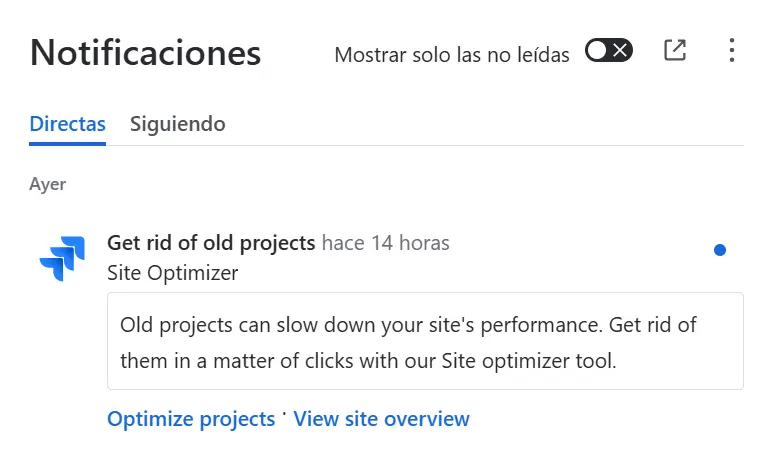The width and height of the screenshot is (774, 473).
Task: Open notifications in a new tab icon
Action: [x=675, y=51]
